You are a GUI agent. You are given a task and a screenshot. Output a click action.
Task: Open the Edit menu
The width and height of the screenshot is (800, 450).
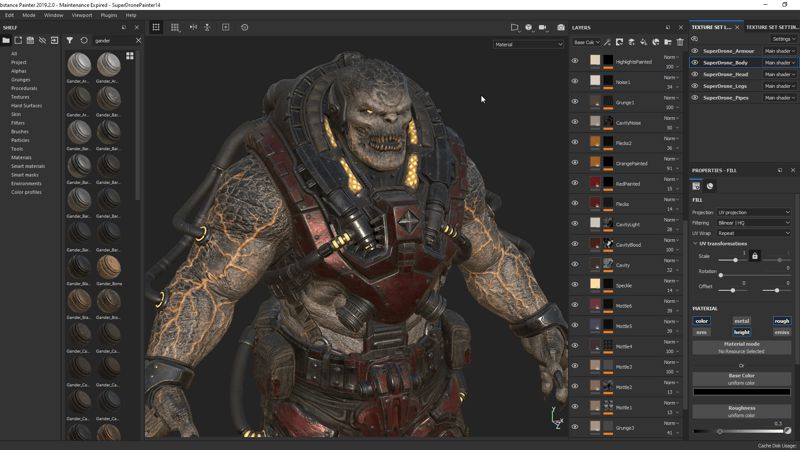[x=10, y=15]
